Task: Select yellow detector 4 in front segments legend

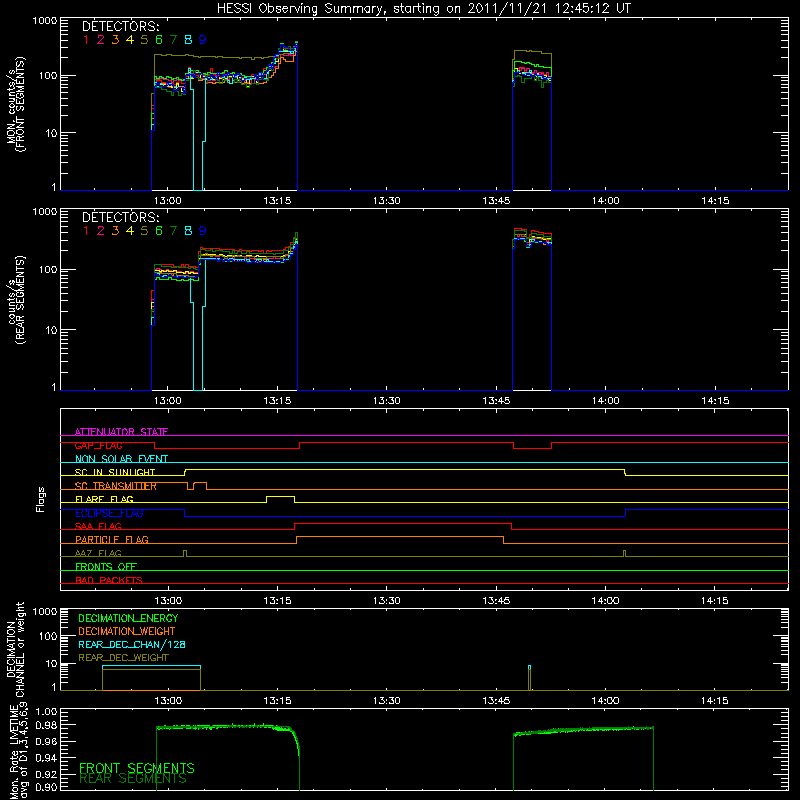Action: [x=130, y=40]
